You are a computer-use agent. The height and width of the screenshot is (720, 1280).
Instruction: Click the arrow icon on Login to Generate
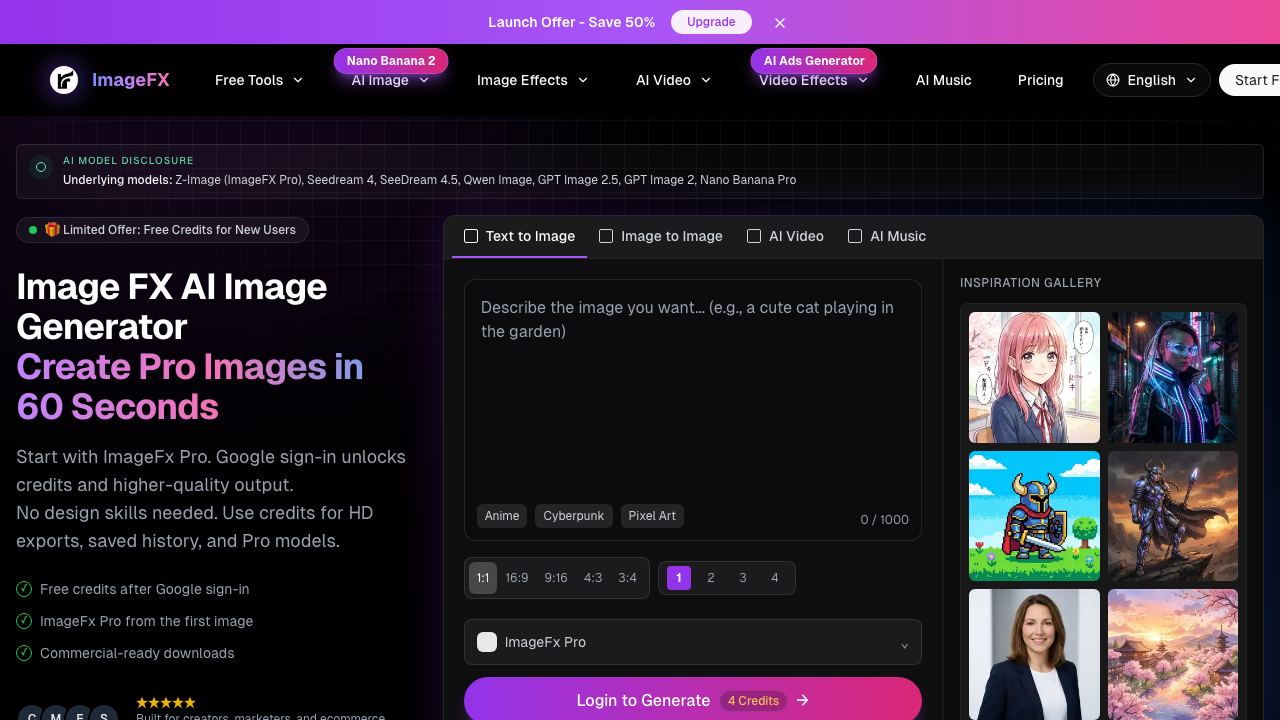[802, 700]
